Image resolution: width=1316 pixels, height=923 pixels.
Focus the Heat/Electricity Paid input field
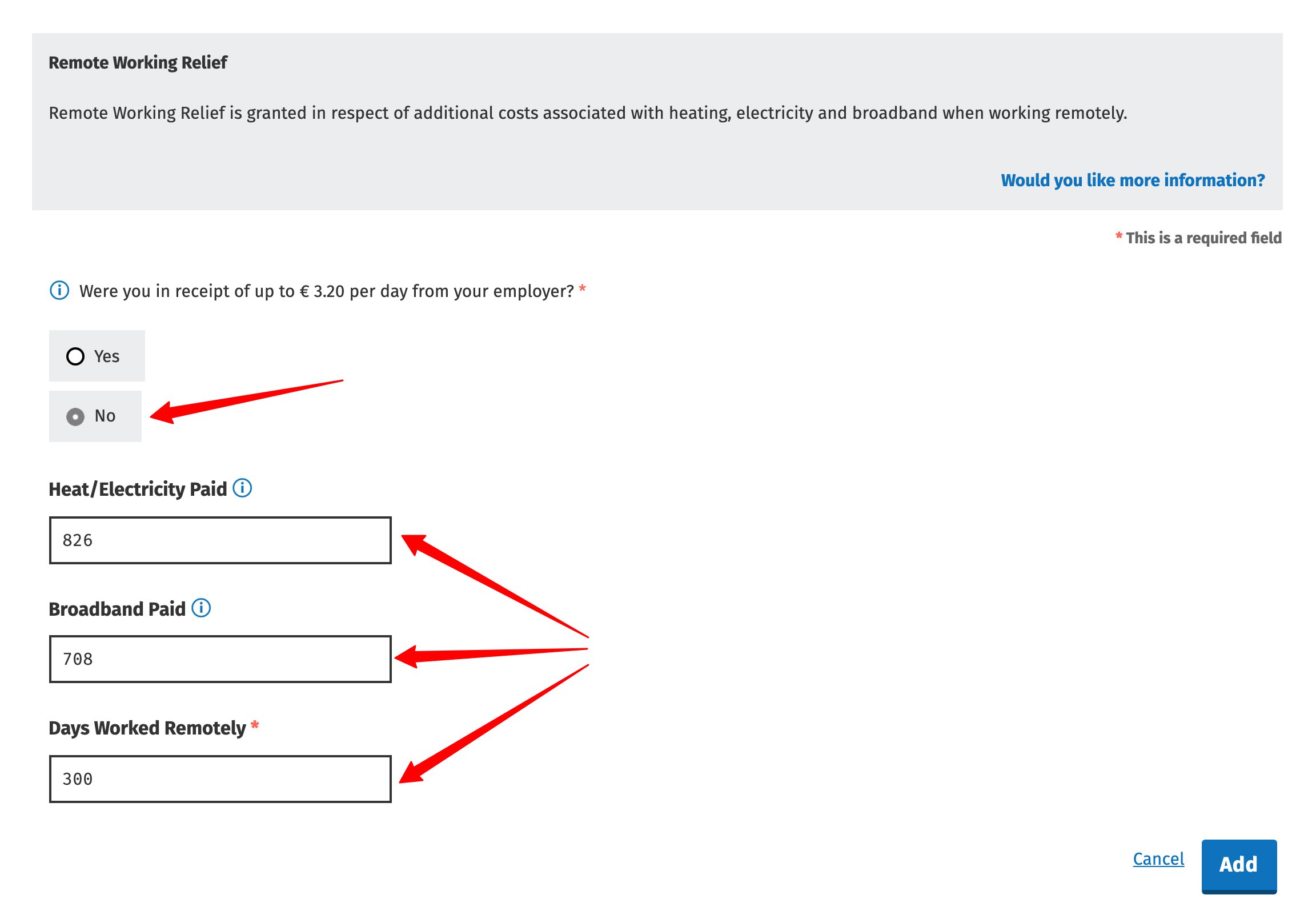click(220, 541)
